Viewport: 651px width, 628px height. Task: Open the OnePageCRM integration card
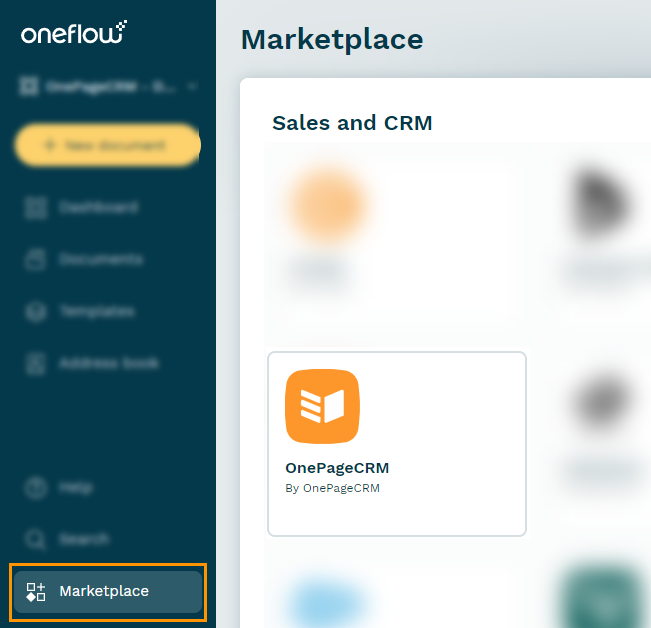397,444
